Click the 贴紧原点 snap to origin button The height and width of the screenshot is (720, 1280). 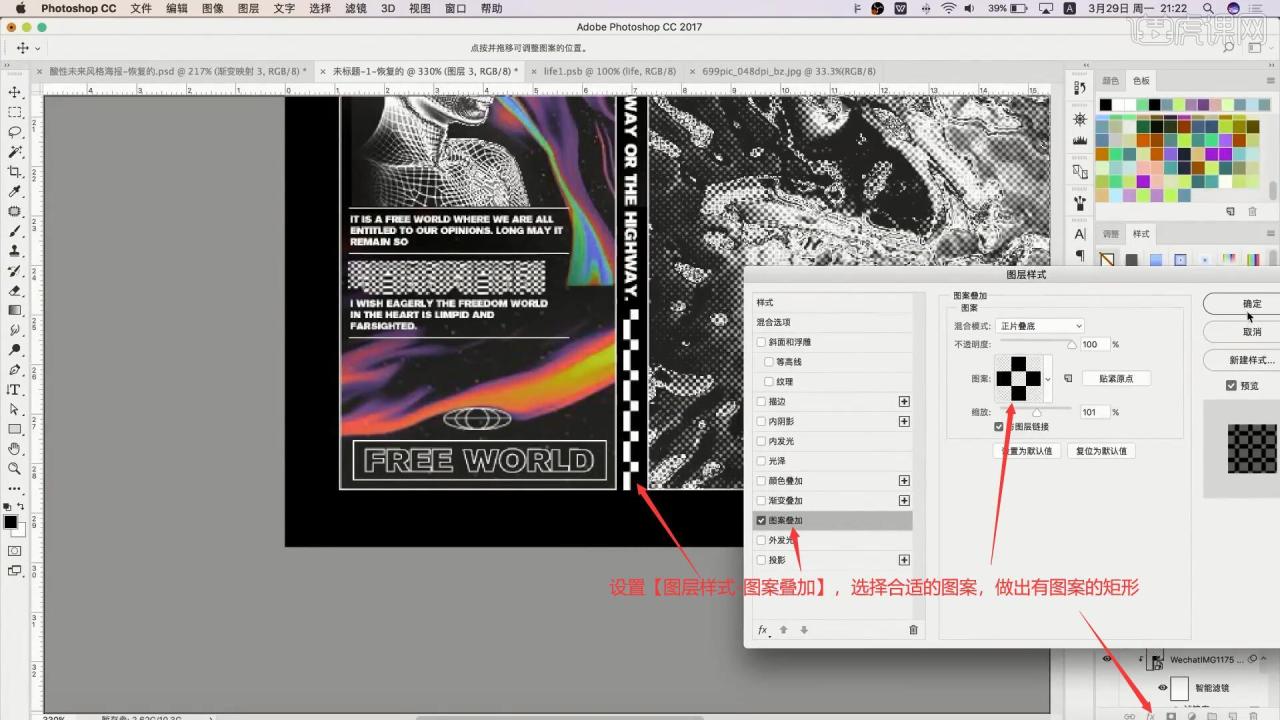click(1115, 379)
